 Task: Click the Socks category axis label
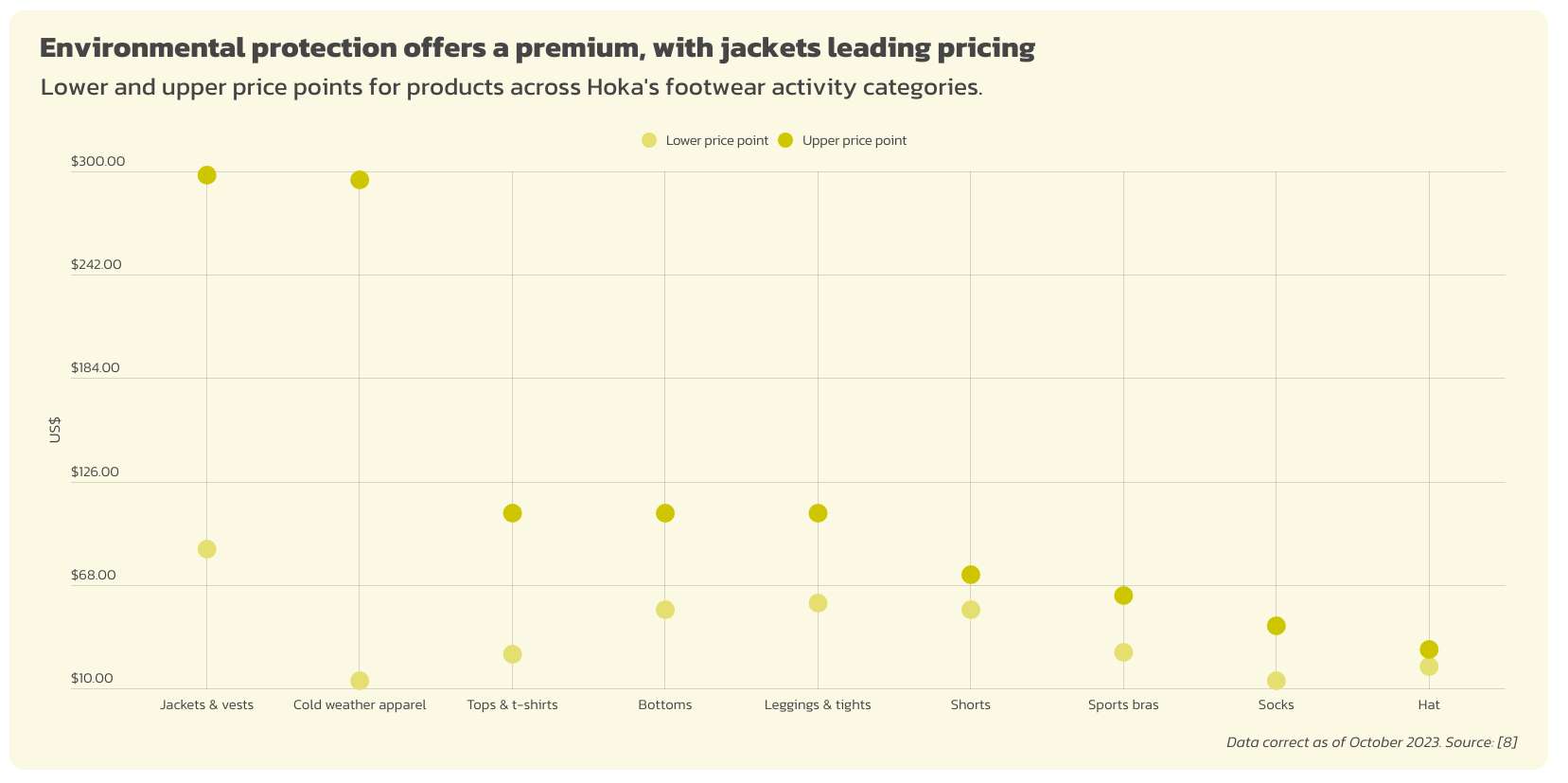click(1276, 704)
